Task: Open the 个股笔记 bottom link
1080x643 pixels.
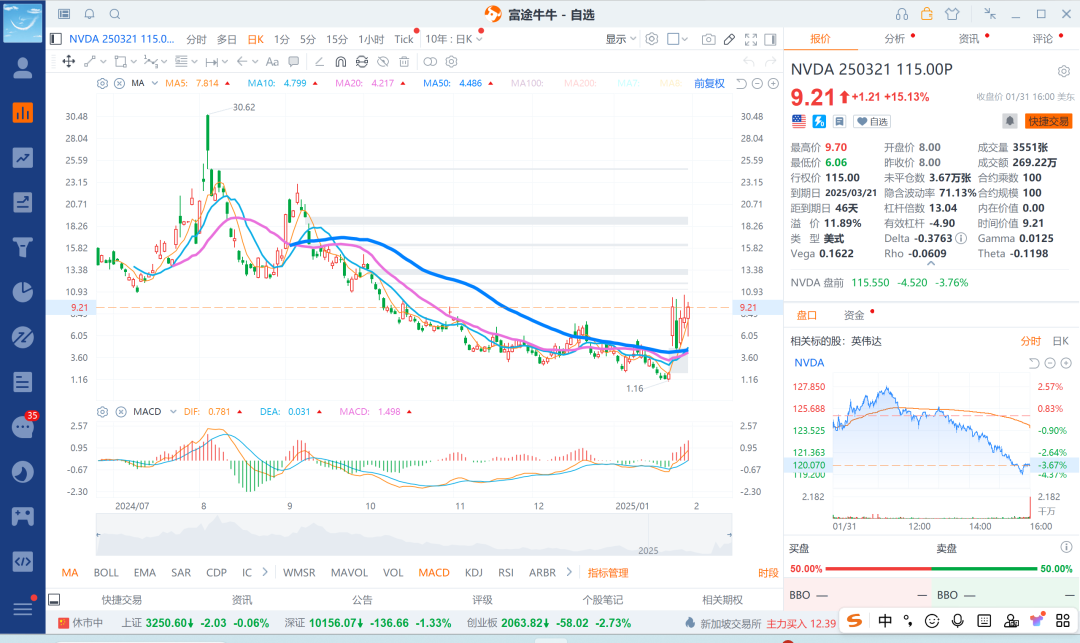Action: click(x=603, y=600)
